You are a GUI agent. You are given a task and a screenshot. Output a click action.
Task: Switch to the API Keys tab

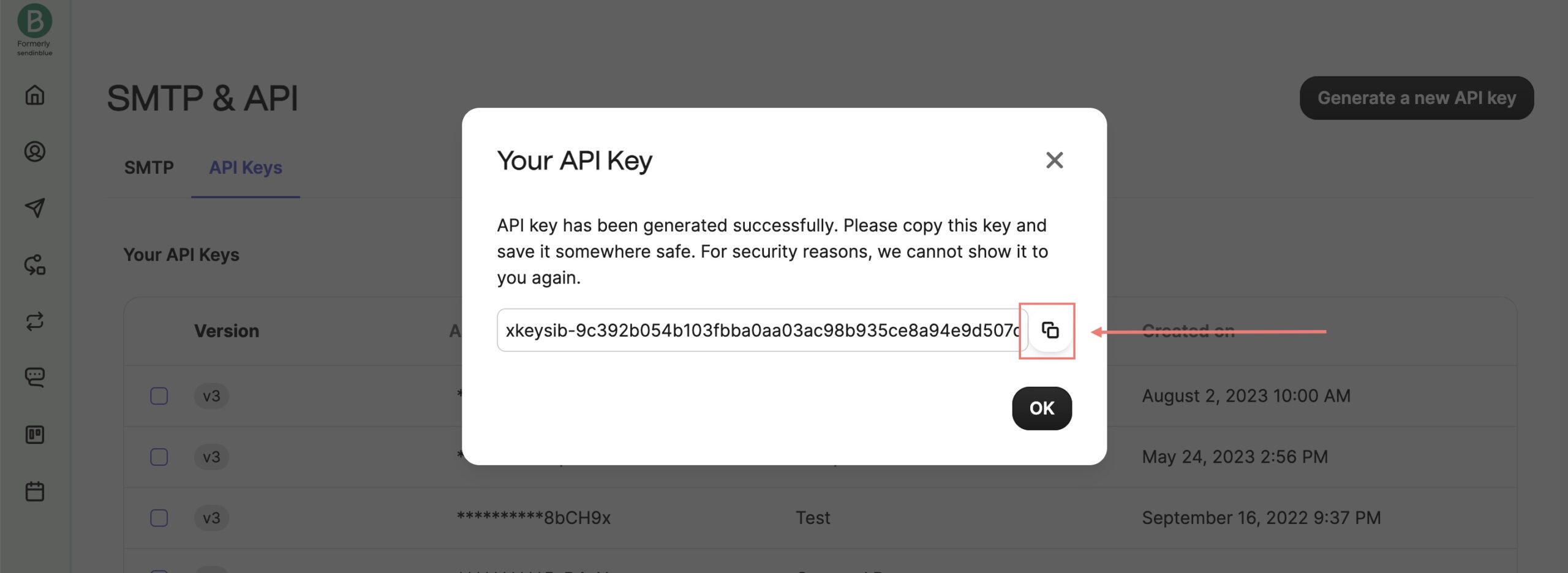pyautogui.click(x=246, y=168)
